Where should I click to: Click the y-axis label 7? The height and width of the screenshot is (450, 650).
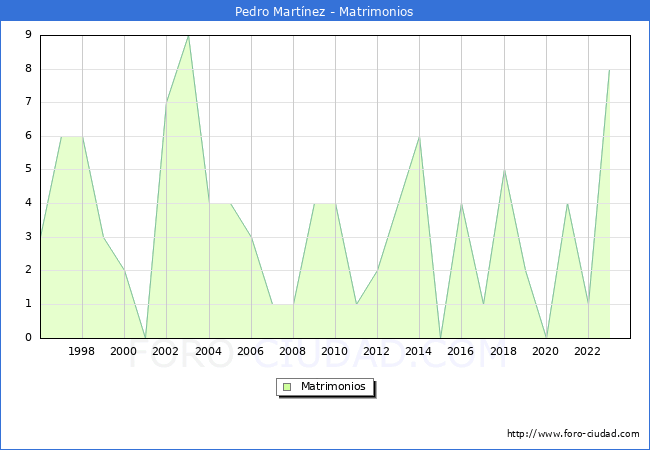29,102
